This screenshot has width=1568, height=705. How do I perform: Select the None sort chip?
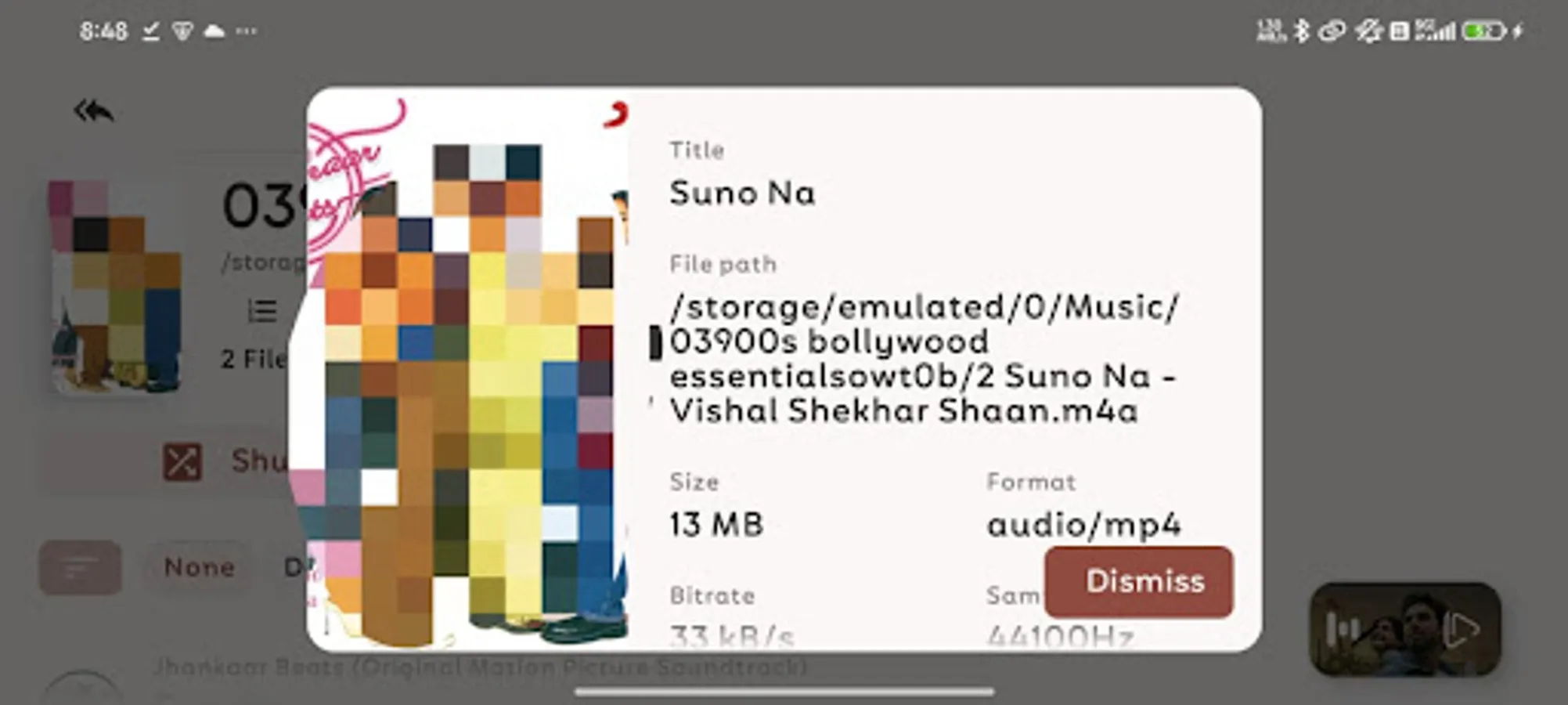(199, 567)
